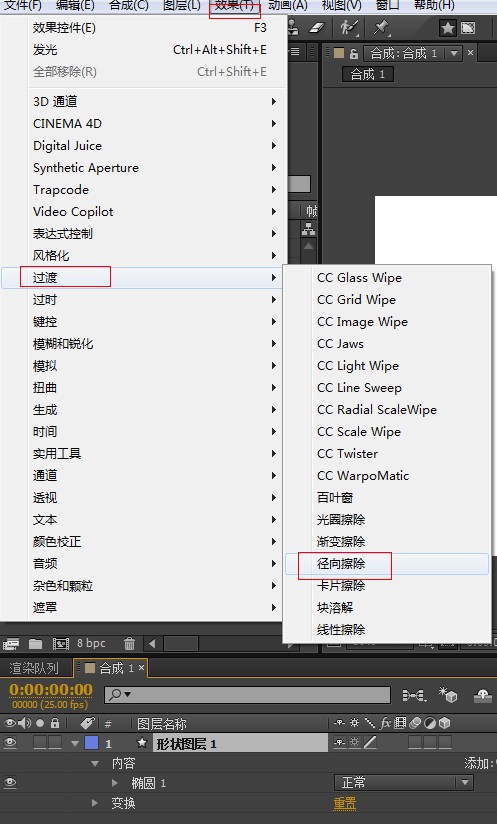The height and width of the screenshot is (824, 497).
Task: Hide 形状图层 1 with its eye icon
Action: [x=10, y=743]
